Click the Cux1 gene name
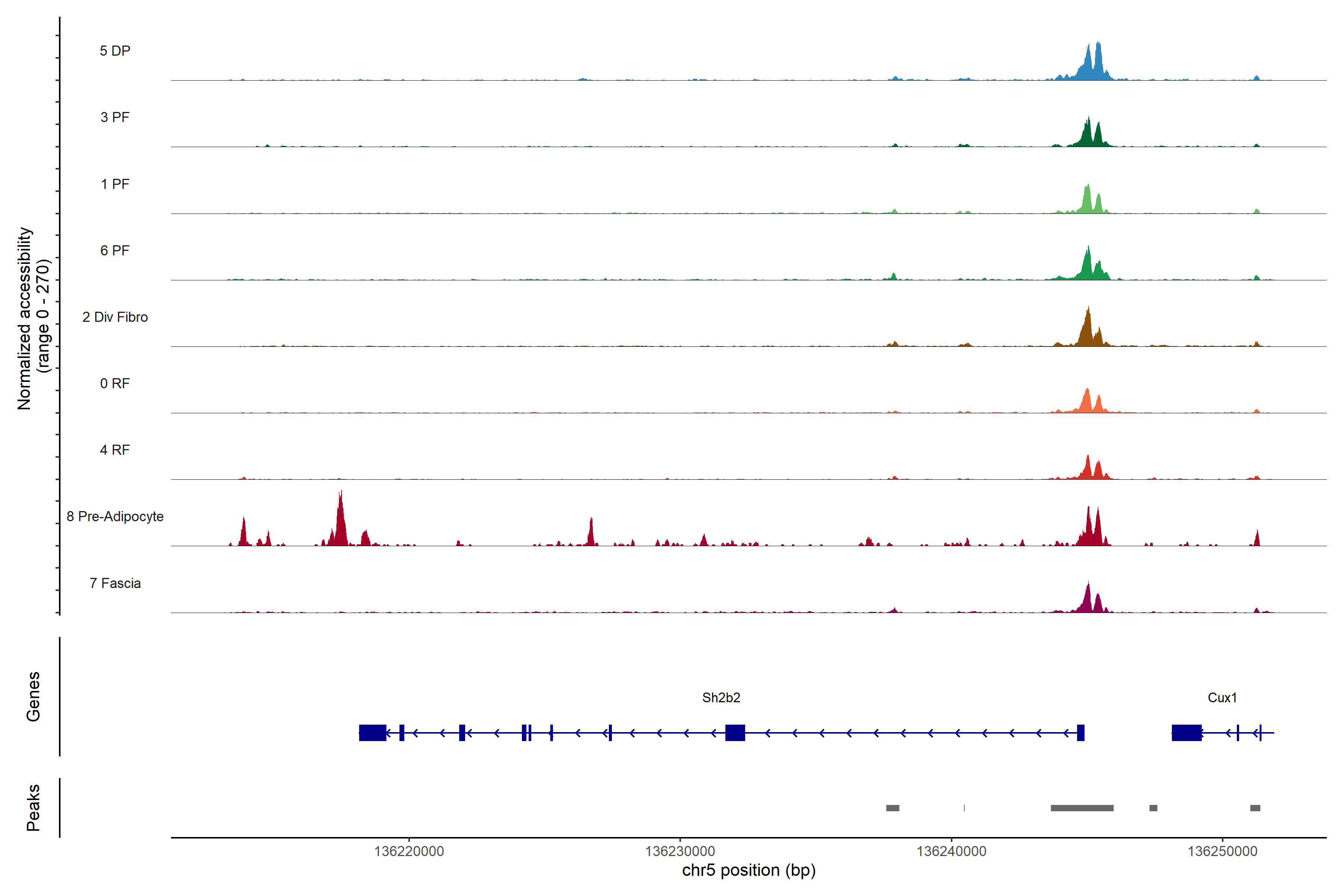 pos(1222,698)
